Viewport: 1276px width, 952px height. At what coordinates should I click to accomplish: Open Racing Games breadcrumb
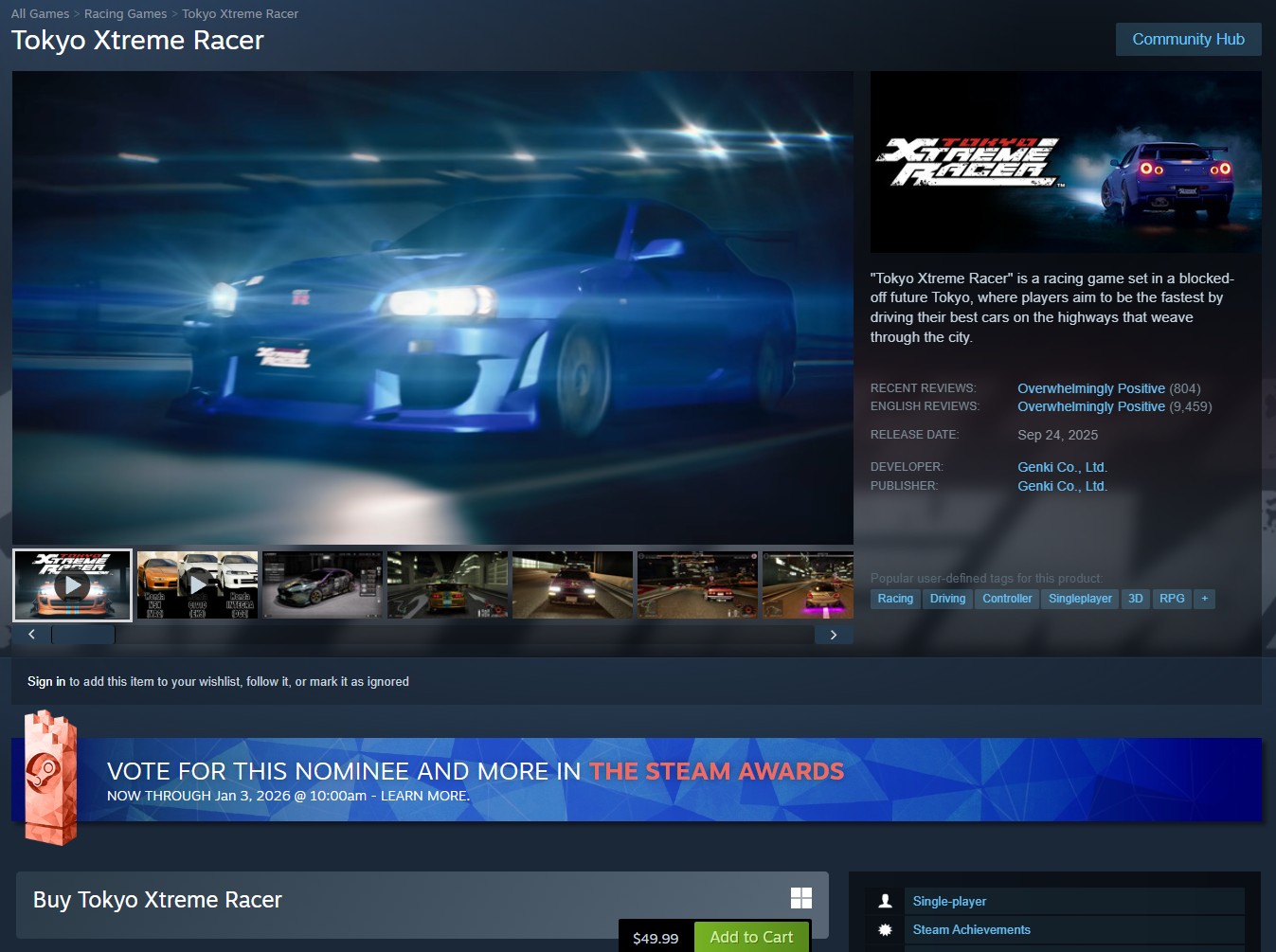(x=125, y=14)
